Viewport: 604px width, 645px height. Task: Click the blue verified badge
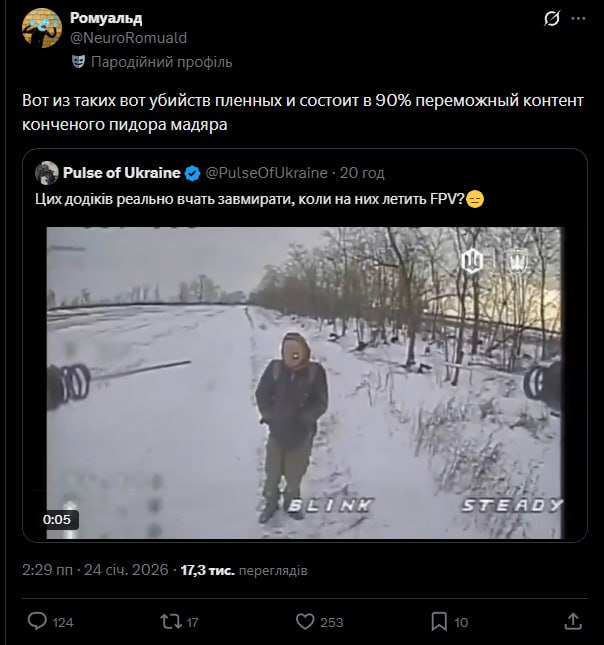coord(192,173)
